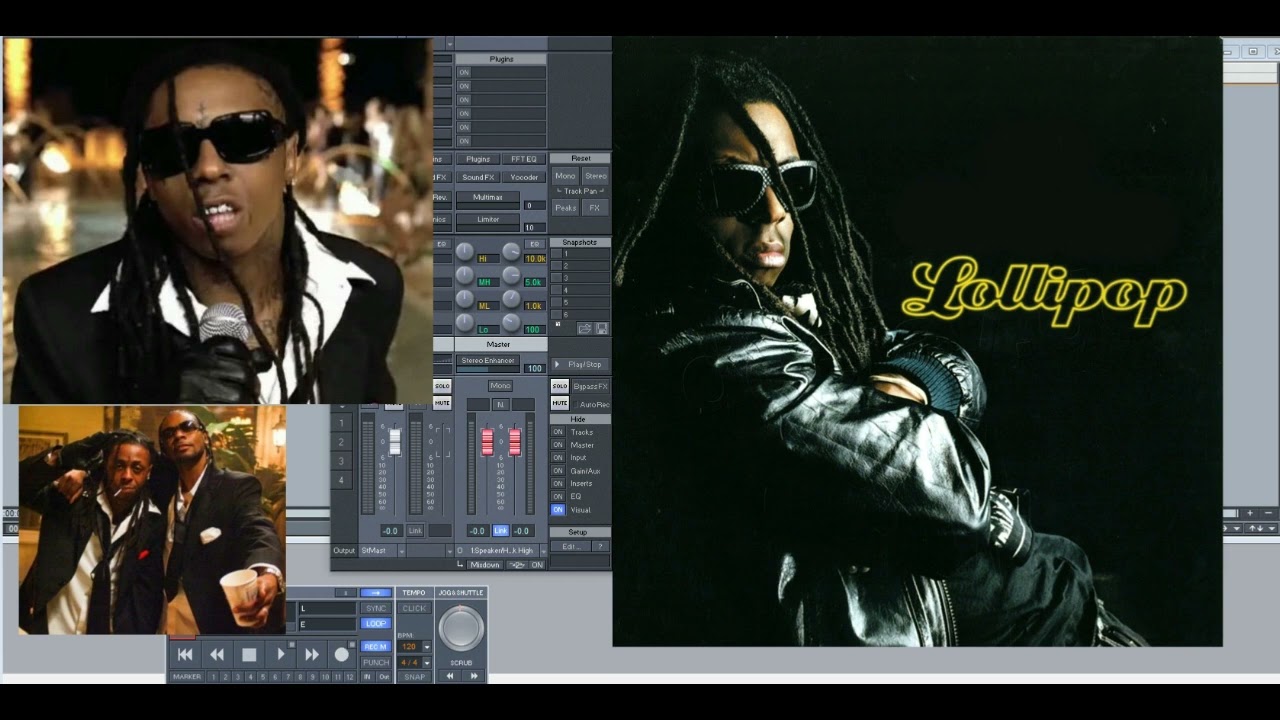Click the fast-forward transport button
1280x720 pixels.
click(312, 655)
